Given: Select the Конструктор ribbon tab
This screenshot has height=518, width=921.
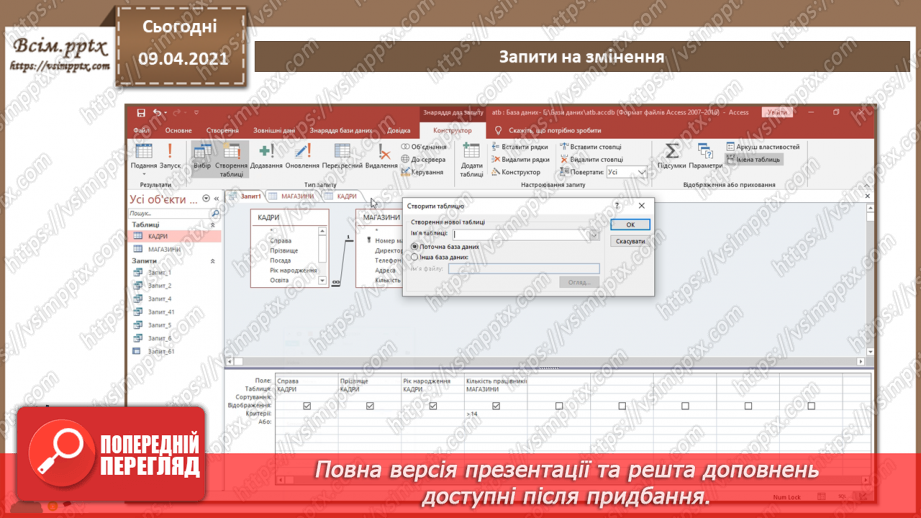Looking at the screenshot, I should coord(452,130).
